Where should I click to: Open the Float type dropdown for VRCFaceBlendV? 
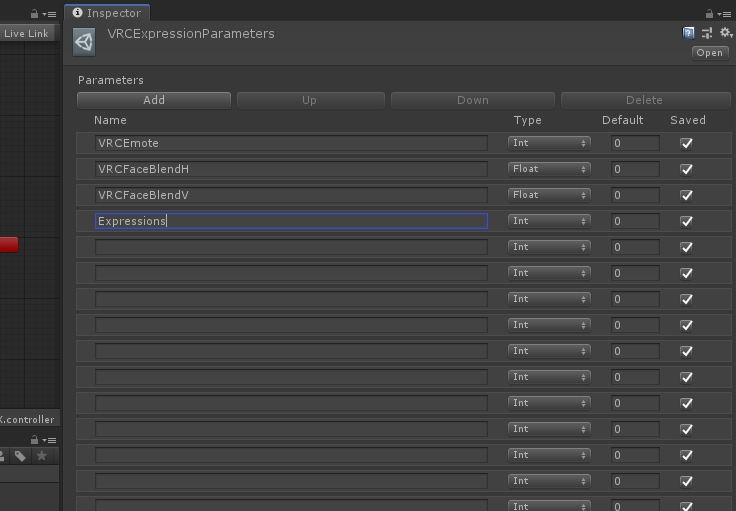[x=549, y=195]
